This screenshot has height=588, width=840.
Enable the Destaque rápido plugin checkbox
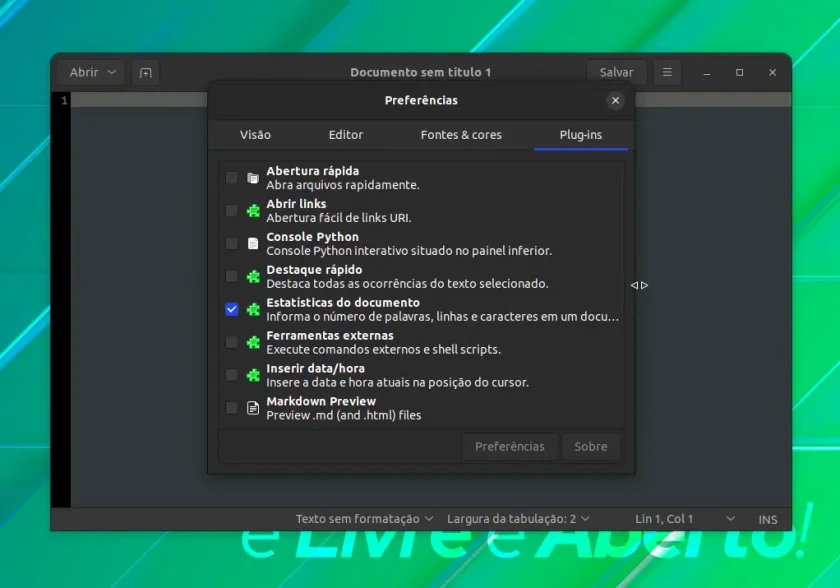click(231, 276)
